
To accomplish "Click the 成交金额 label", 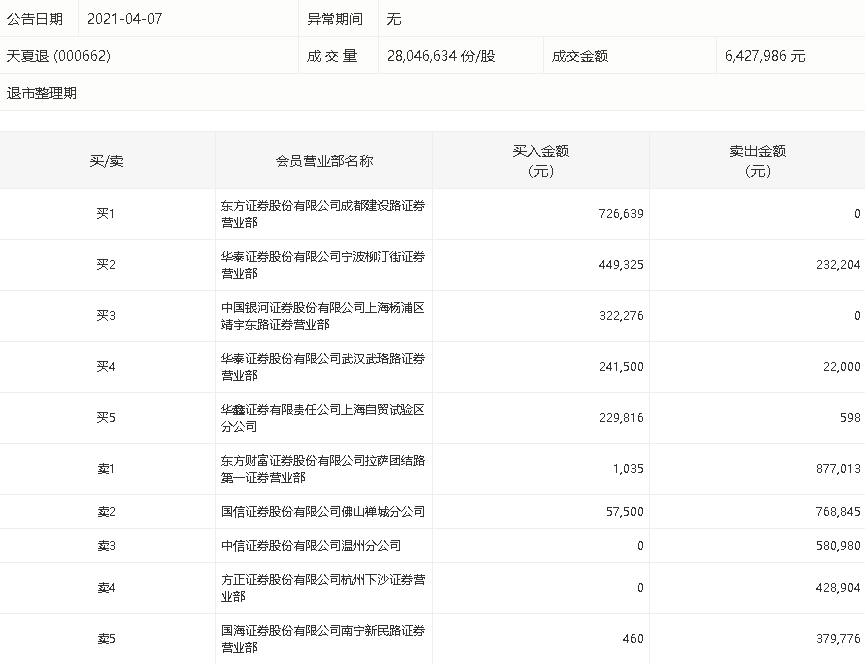I will [579, 56].
